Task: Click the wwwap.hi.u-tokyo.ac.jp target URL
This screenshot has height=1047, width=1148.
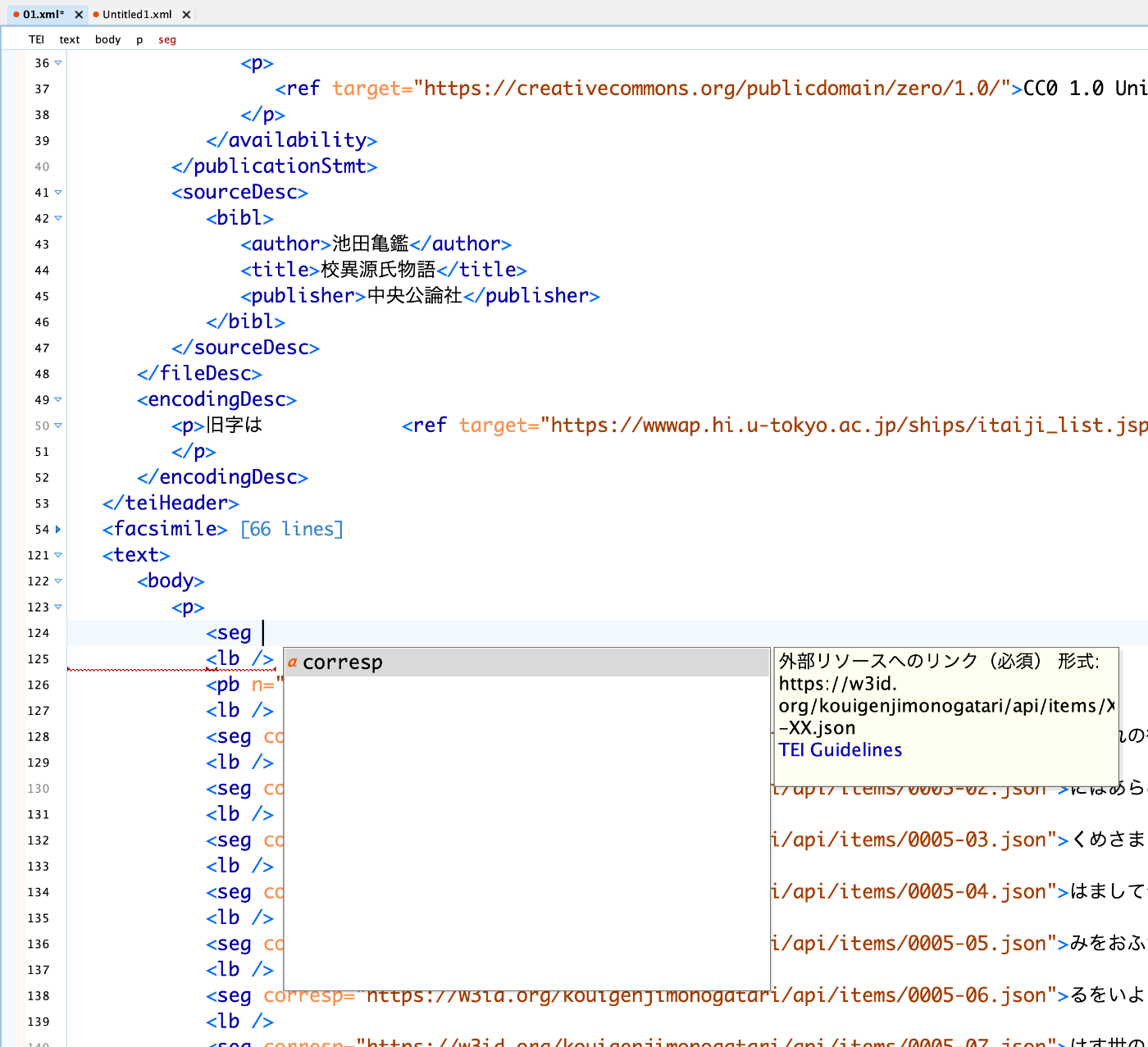Action: click(x=849, y=426)
